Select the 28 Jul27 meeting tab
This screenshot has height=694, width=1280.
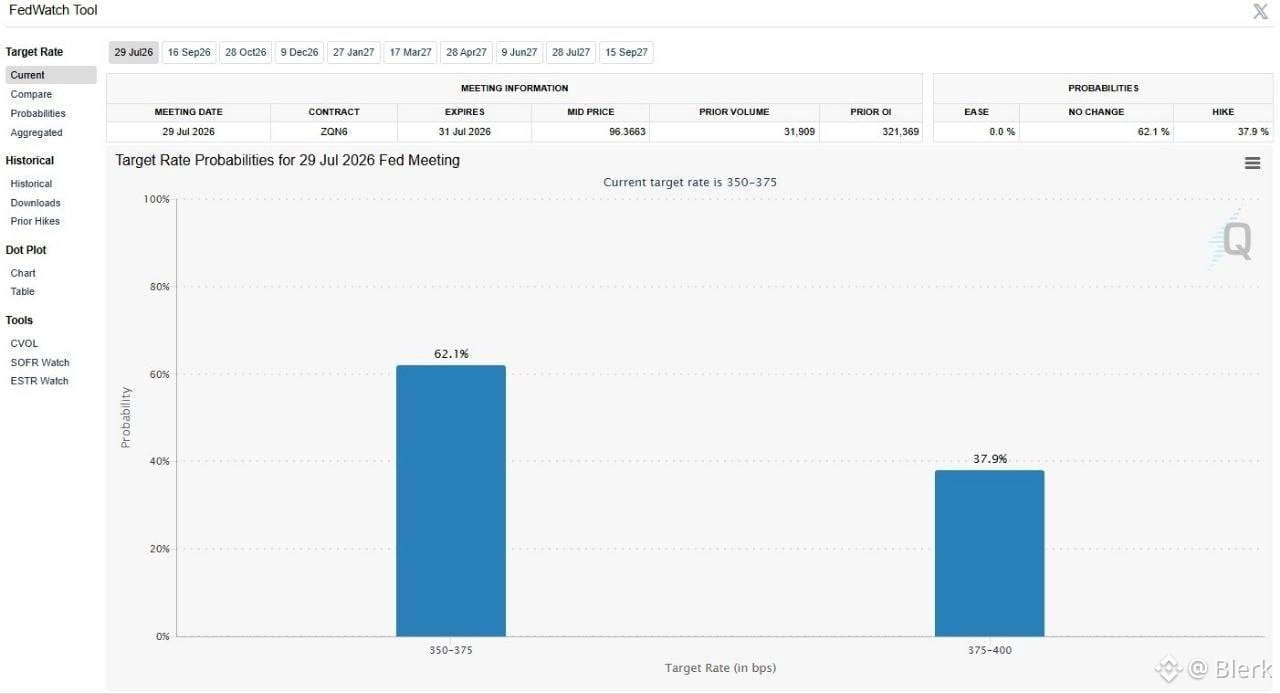tap(572, 52)
